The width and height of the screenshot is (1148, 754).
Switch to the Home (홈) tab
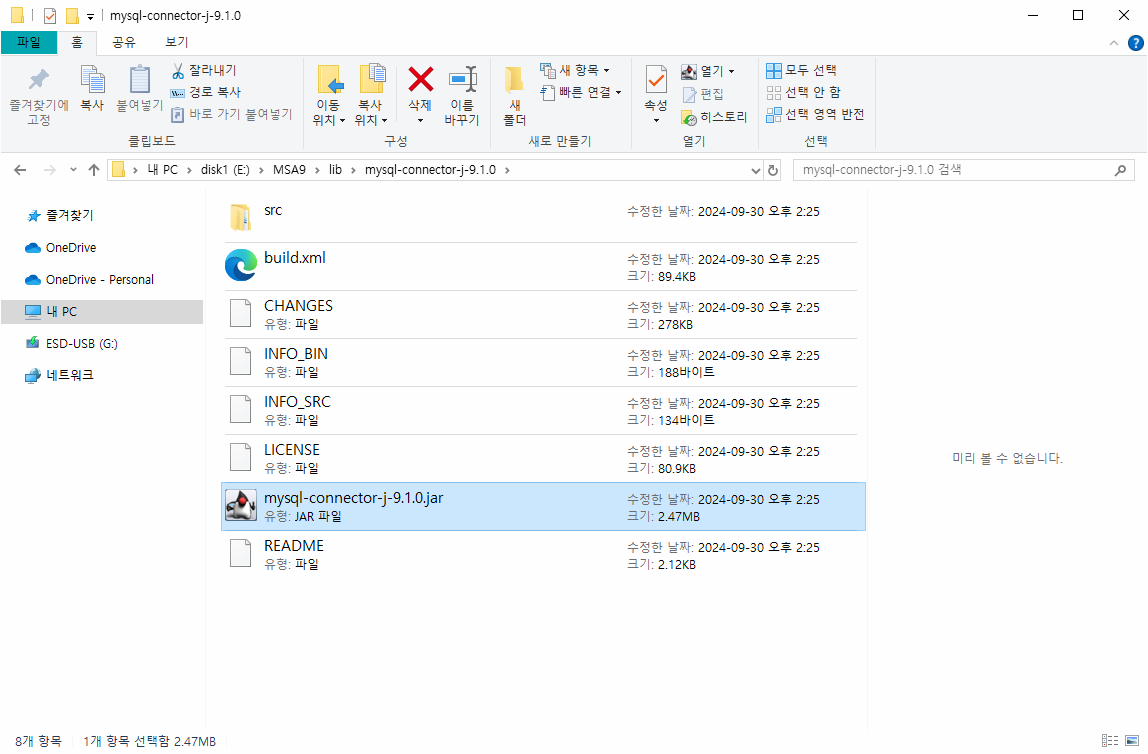(x=77, y=42)
